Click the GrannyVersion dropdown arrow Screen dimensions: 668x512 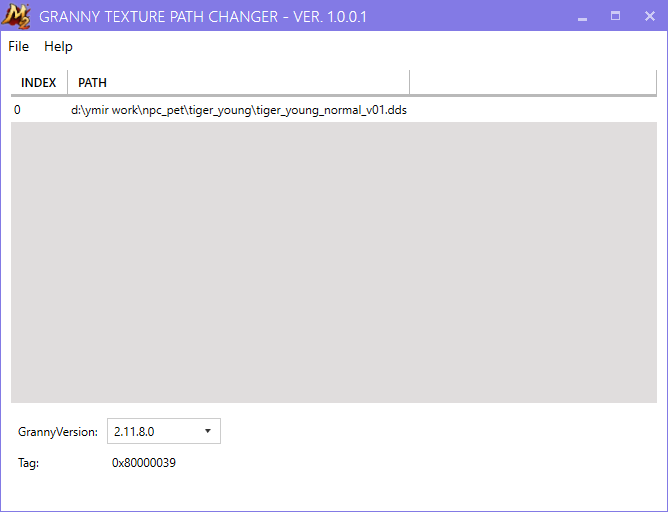[x=207, y=431]
